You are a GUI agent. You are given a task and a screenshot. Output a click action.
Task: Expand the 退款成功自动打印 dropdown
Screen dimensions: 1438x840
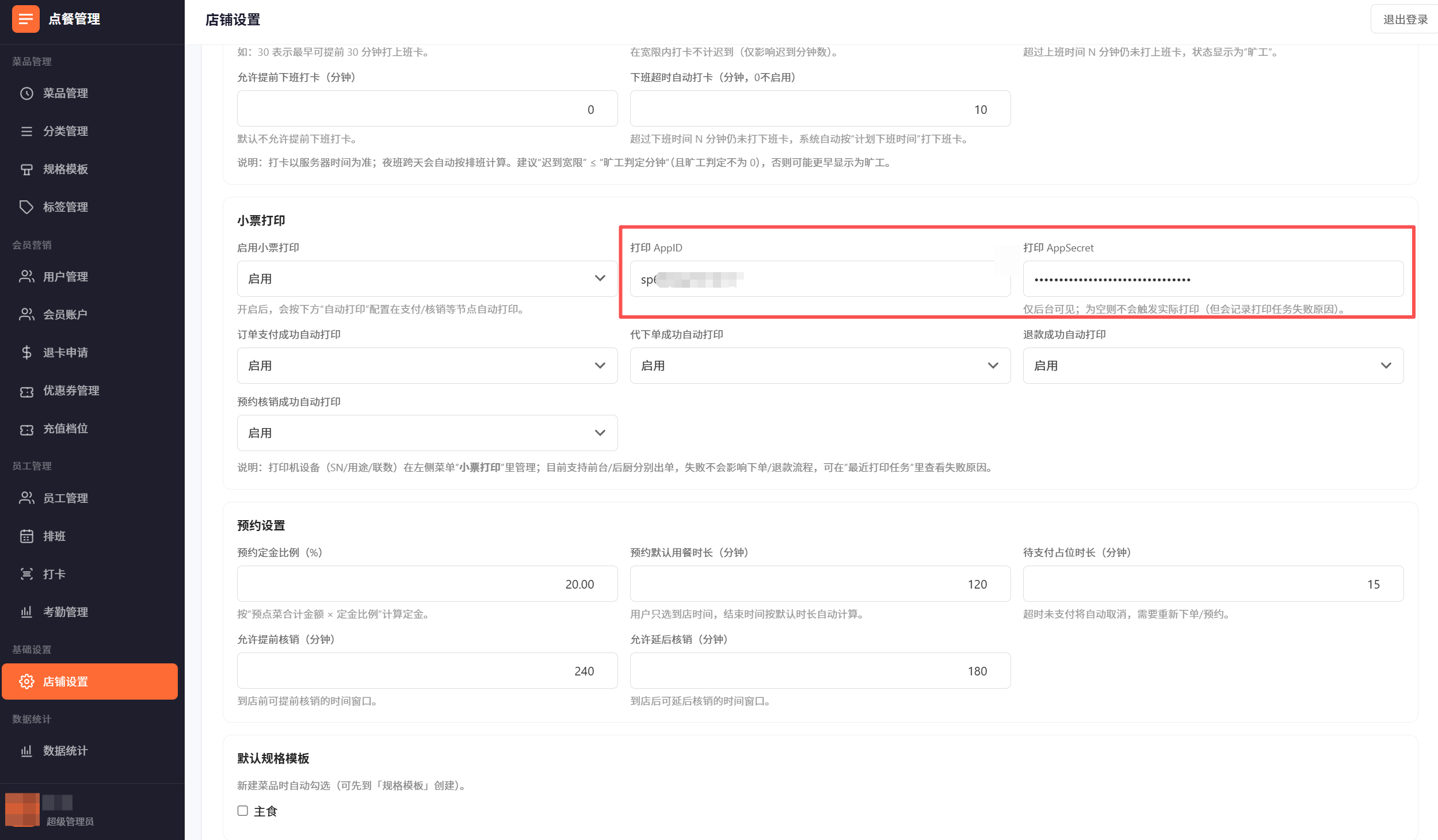[1213, 366]
